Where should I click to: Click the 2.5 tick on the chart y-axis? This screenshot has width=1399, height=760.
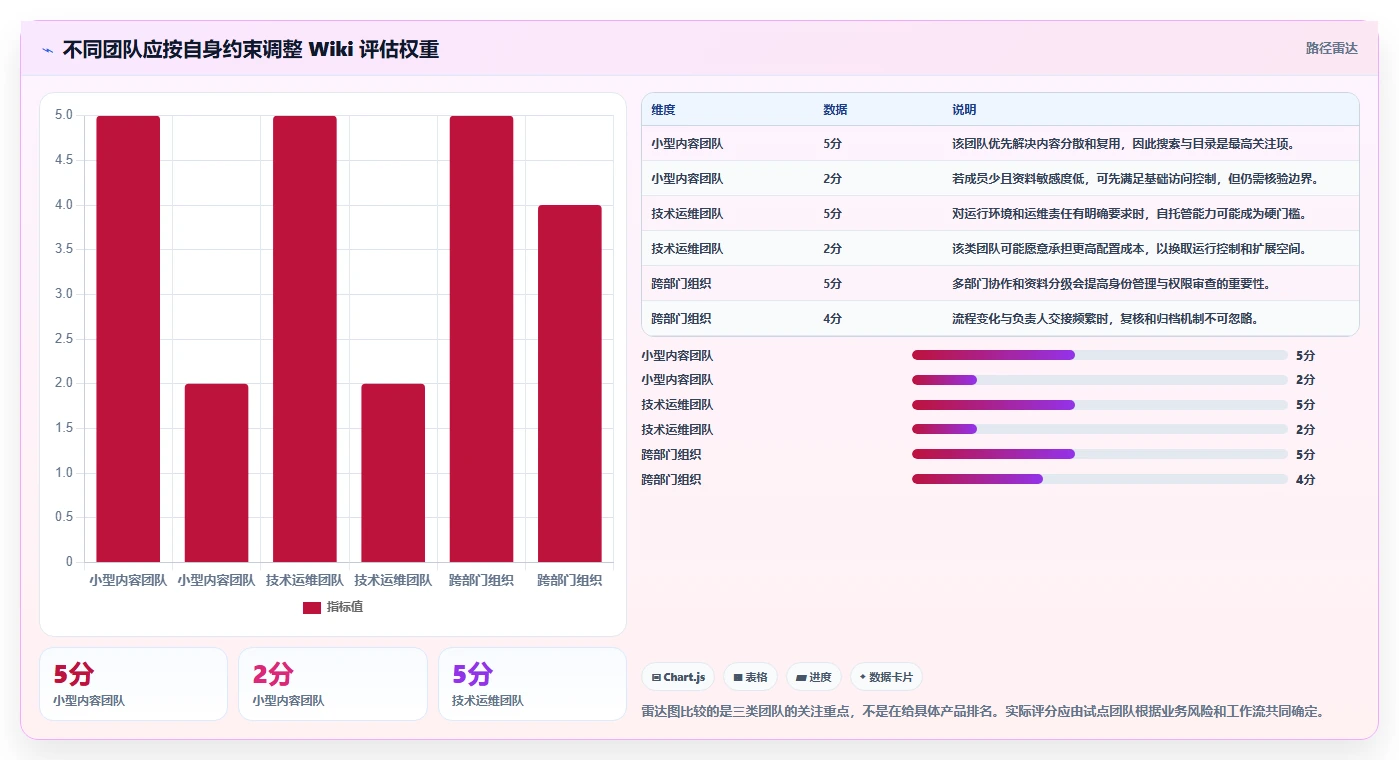pyautogui.click(x=63, y=339)
